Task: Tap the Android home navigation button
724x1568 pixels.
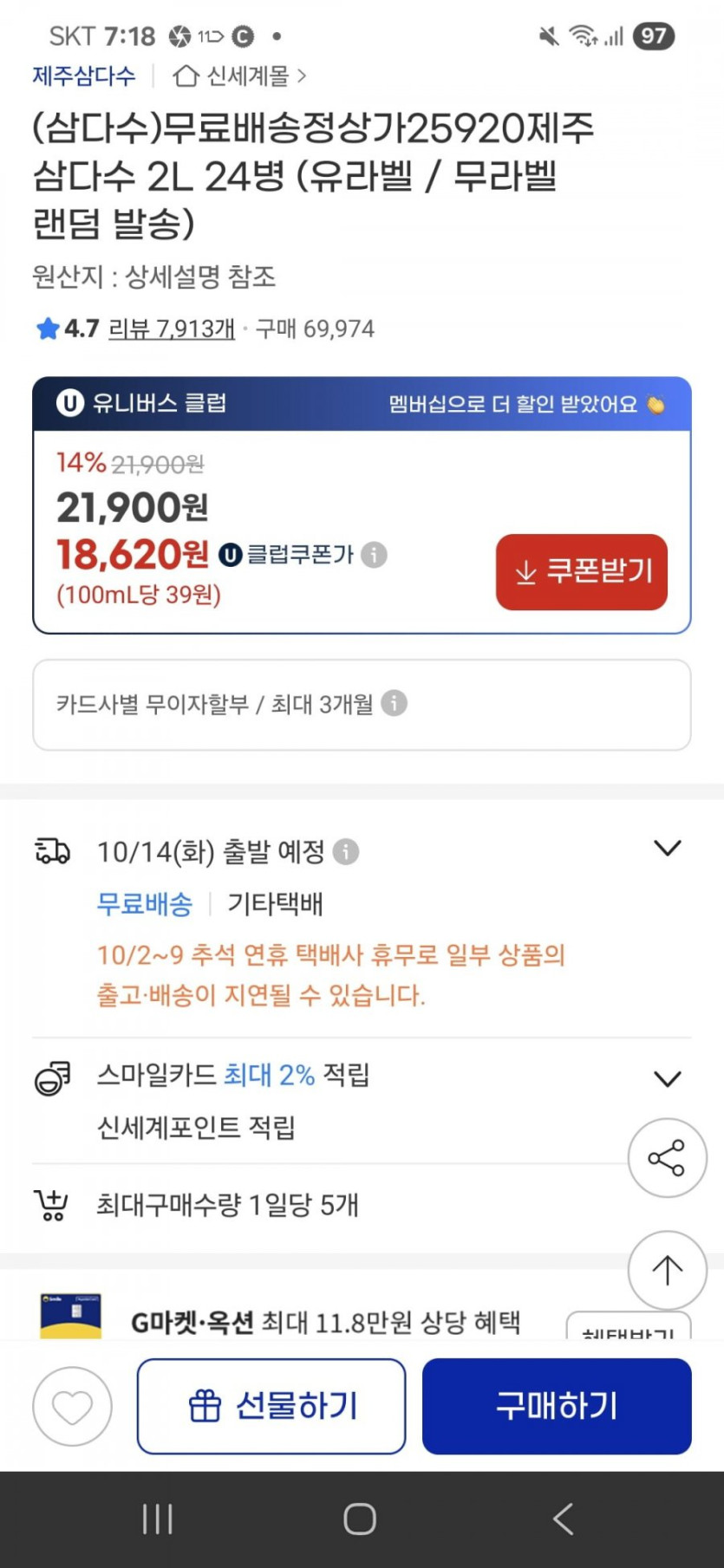Action: click(360, 1519)
